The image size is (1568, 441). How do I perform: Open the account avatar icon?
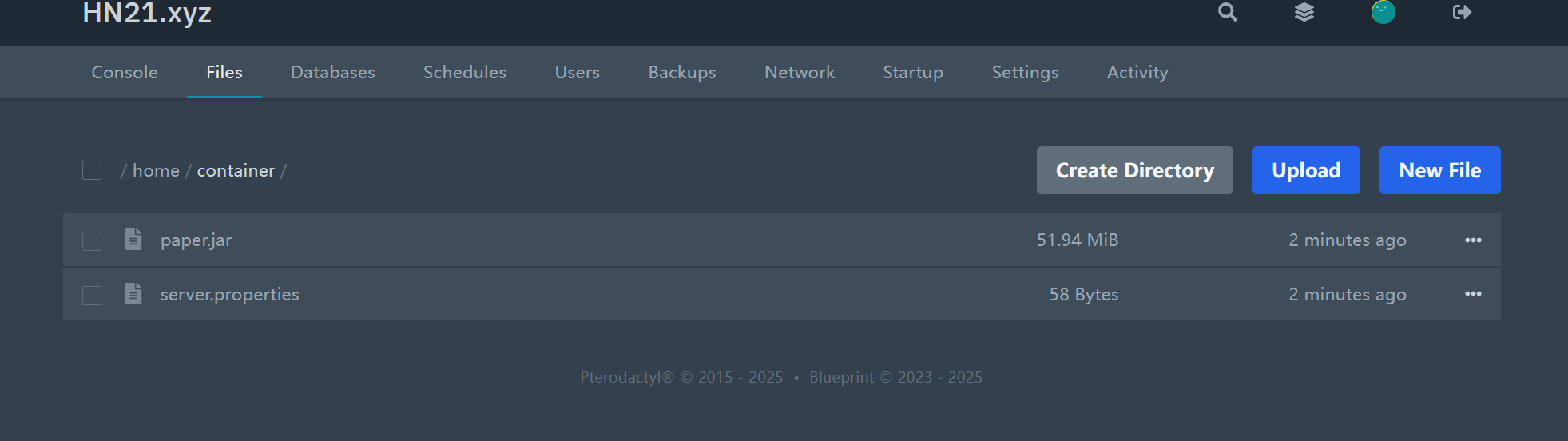[1383, 12]
